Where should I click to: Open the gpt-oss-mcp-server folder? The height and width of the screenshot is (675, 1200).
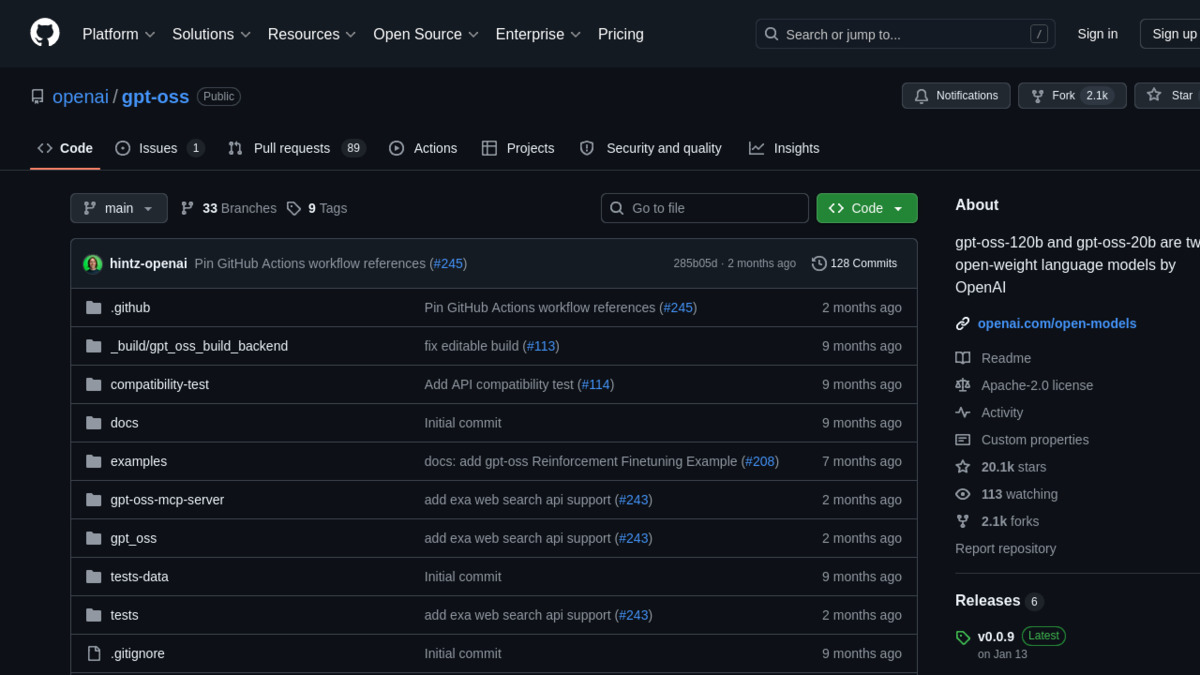(x=167, y=500)
